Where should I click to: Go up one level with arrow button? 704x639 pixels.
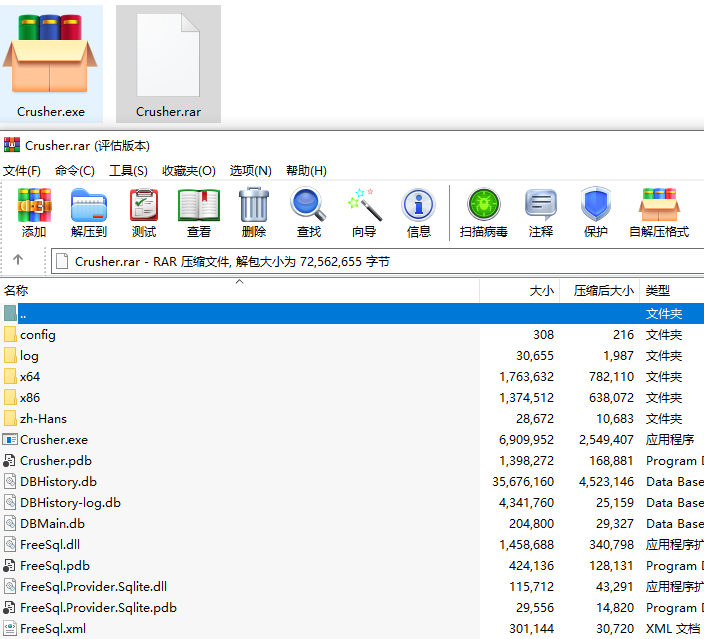click(x=18, y=260)
